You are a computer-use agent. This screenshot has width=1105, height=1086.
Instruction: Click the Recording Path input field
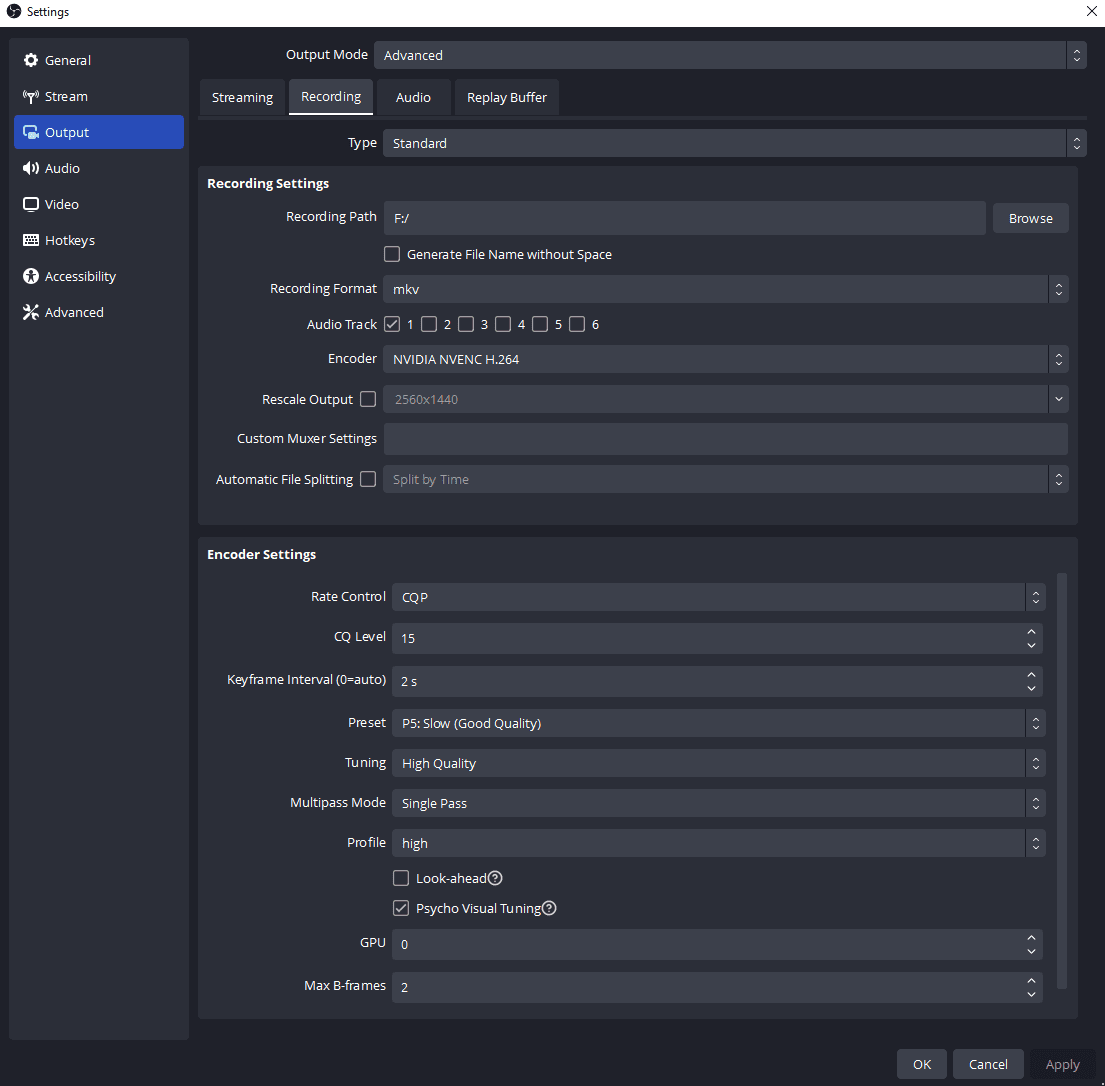[x=684, y=218]
